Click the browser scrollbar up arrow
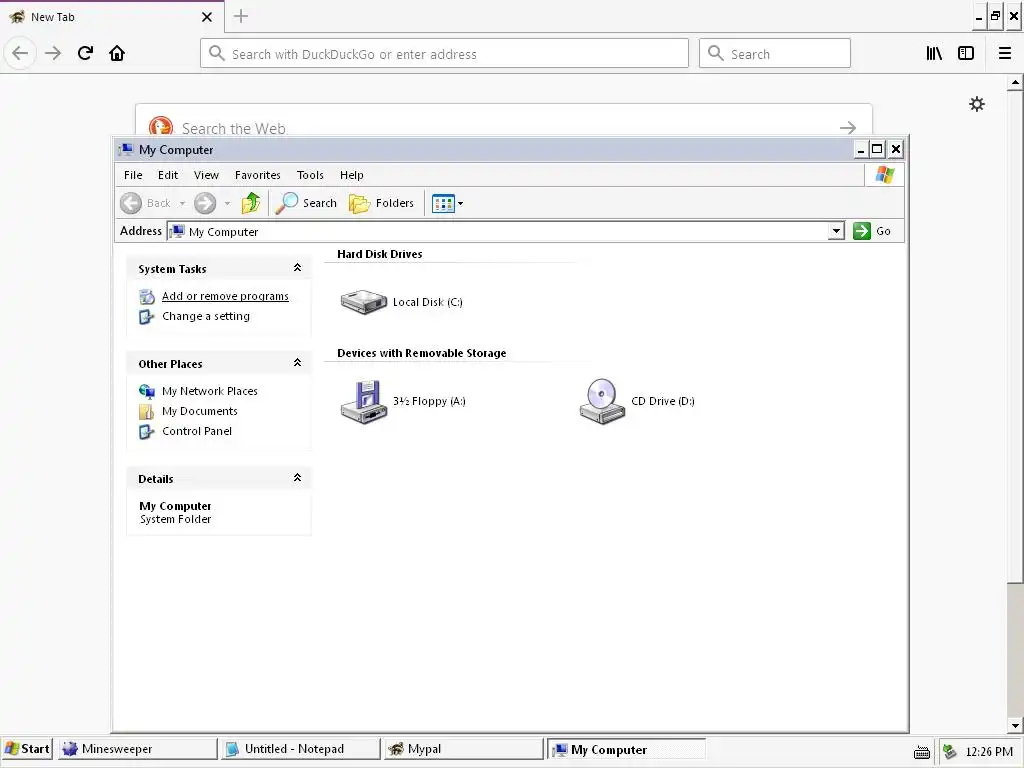Viewport: 1024px width, 768px height. [x=1015, y=83]
